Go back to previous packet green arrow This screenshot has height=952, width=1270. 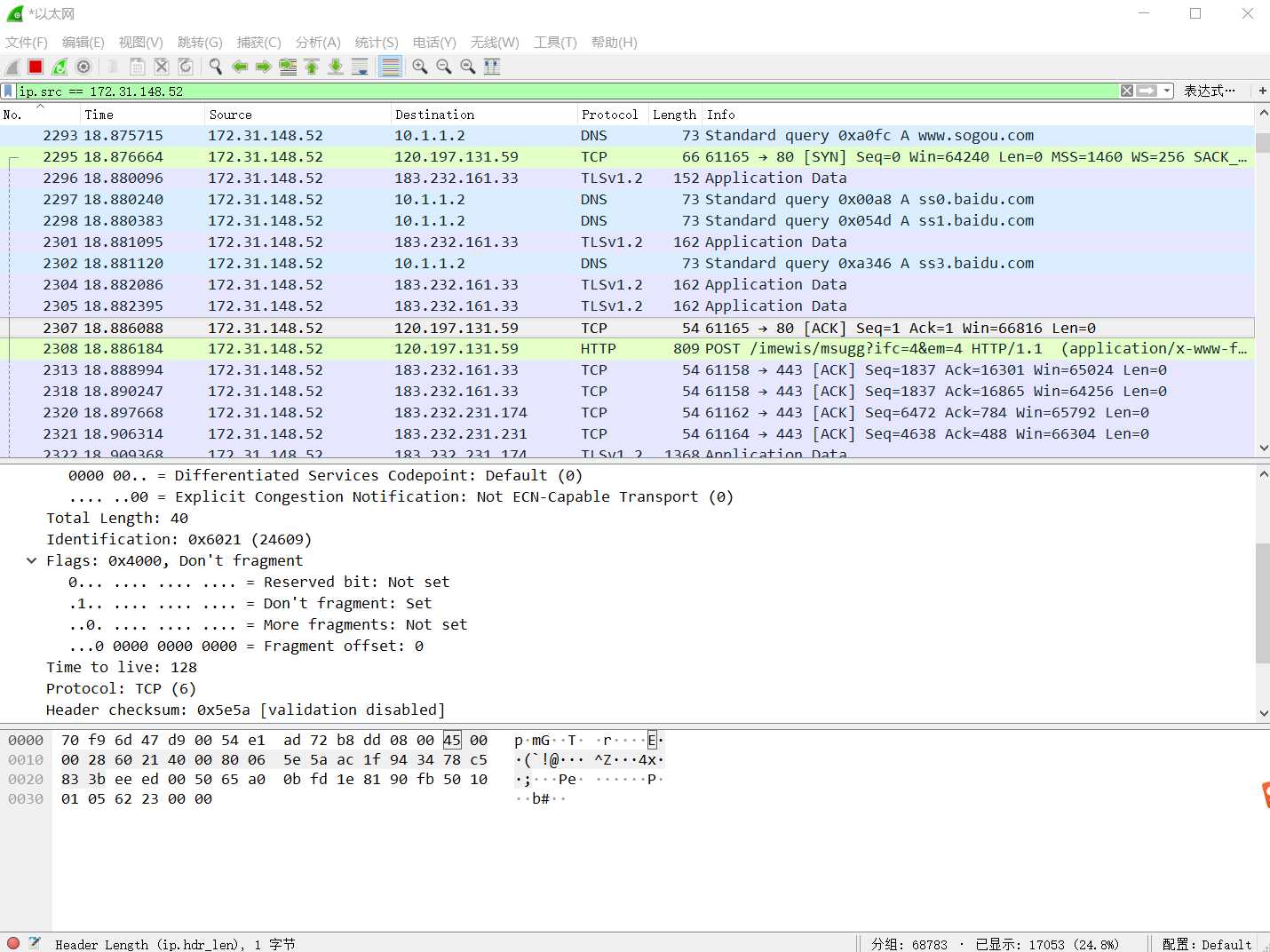(240, 67)
